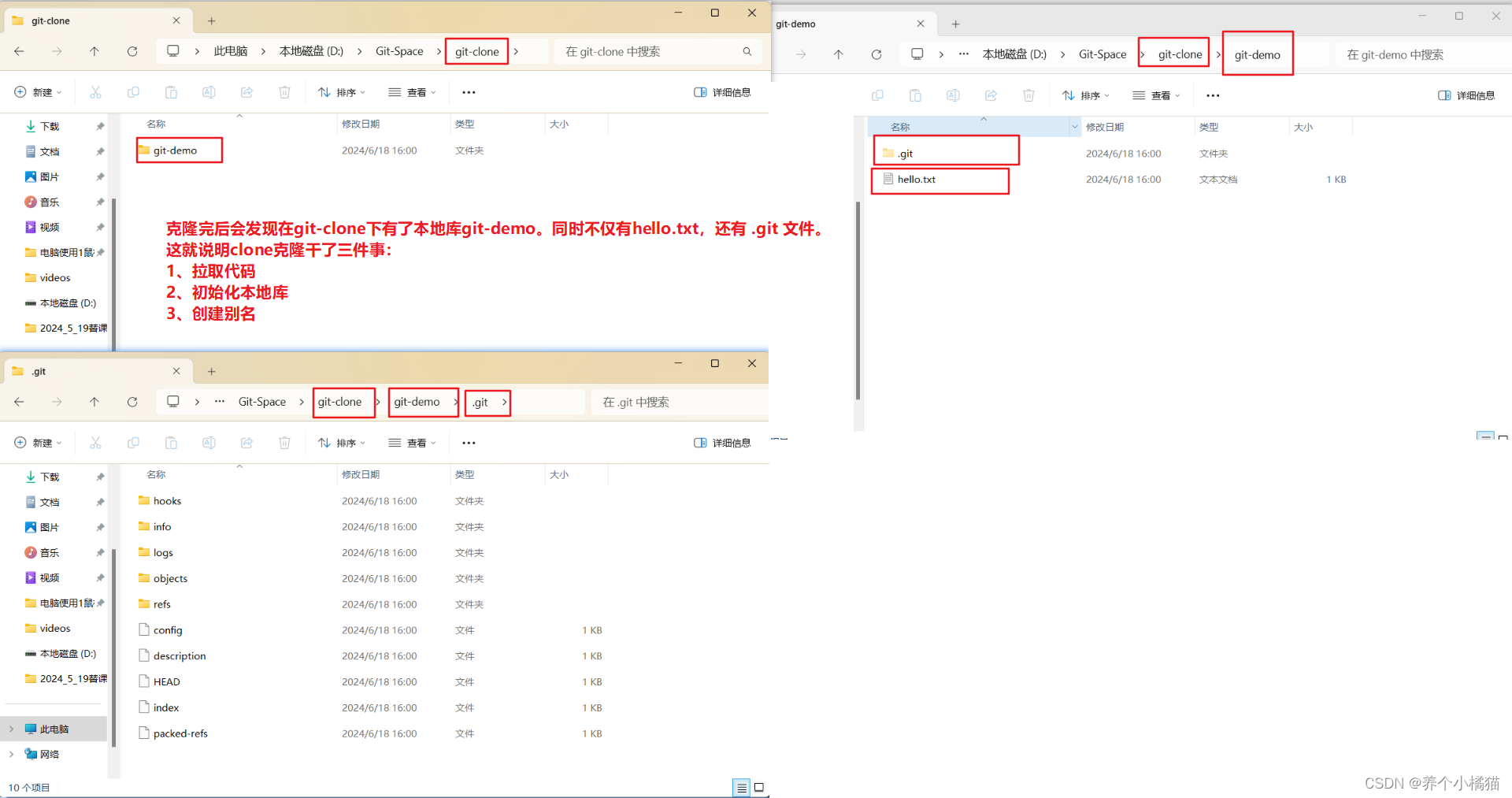Select the hooks folder
Image resolution: width=1512 pixels, height=798 pixels.
click(167, 501)
